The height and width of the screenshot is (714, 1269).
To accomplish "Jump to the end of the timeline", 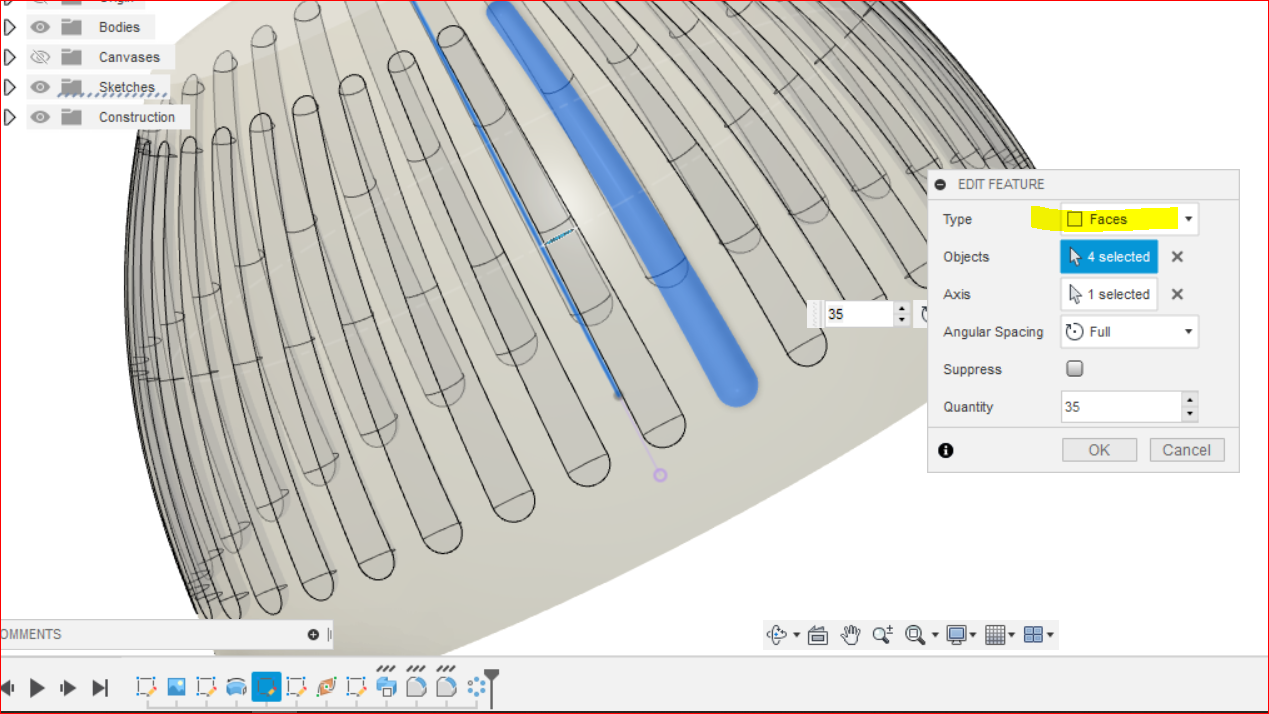I will (x=100, y=687).
